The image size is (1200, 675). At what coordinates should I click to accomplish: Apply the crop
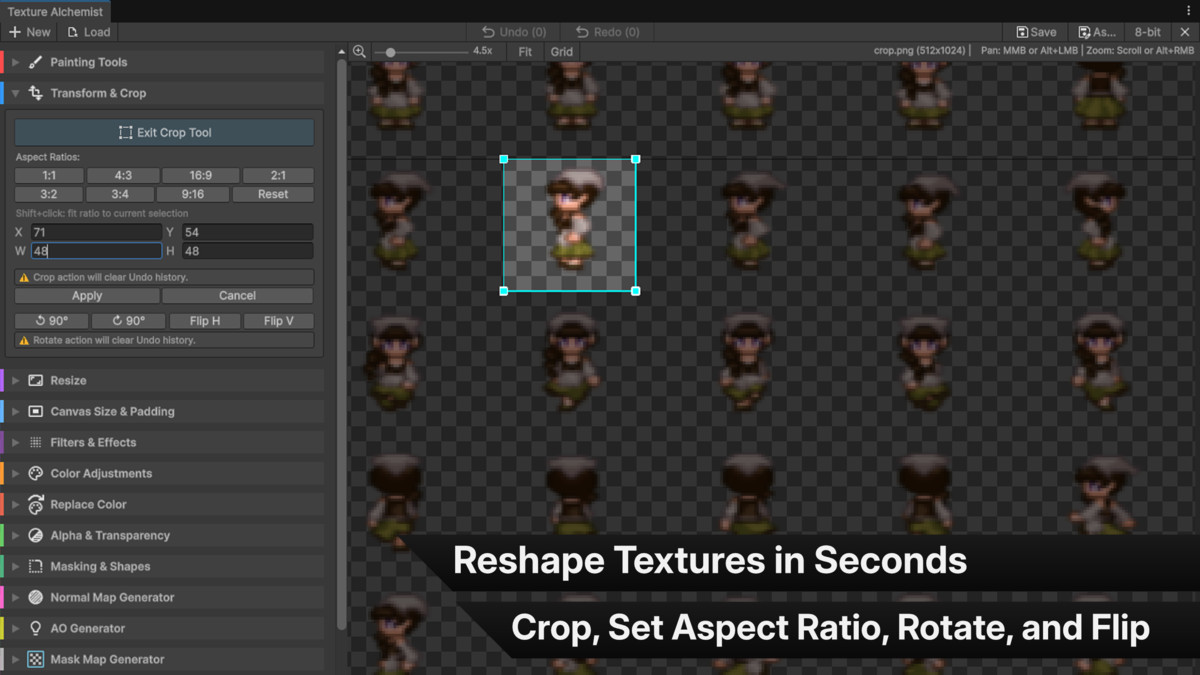click(x=87, y=296)
